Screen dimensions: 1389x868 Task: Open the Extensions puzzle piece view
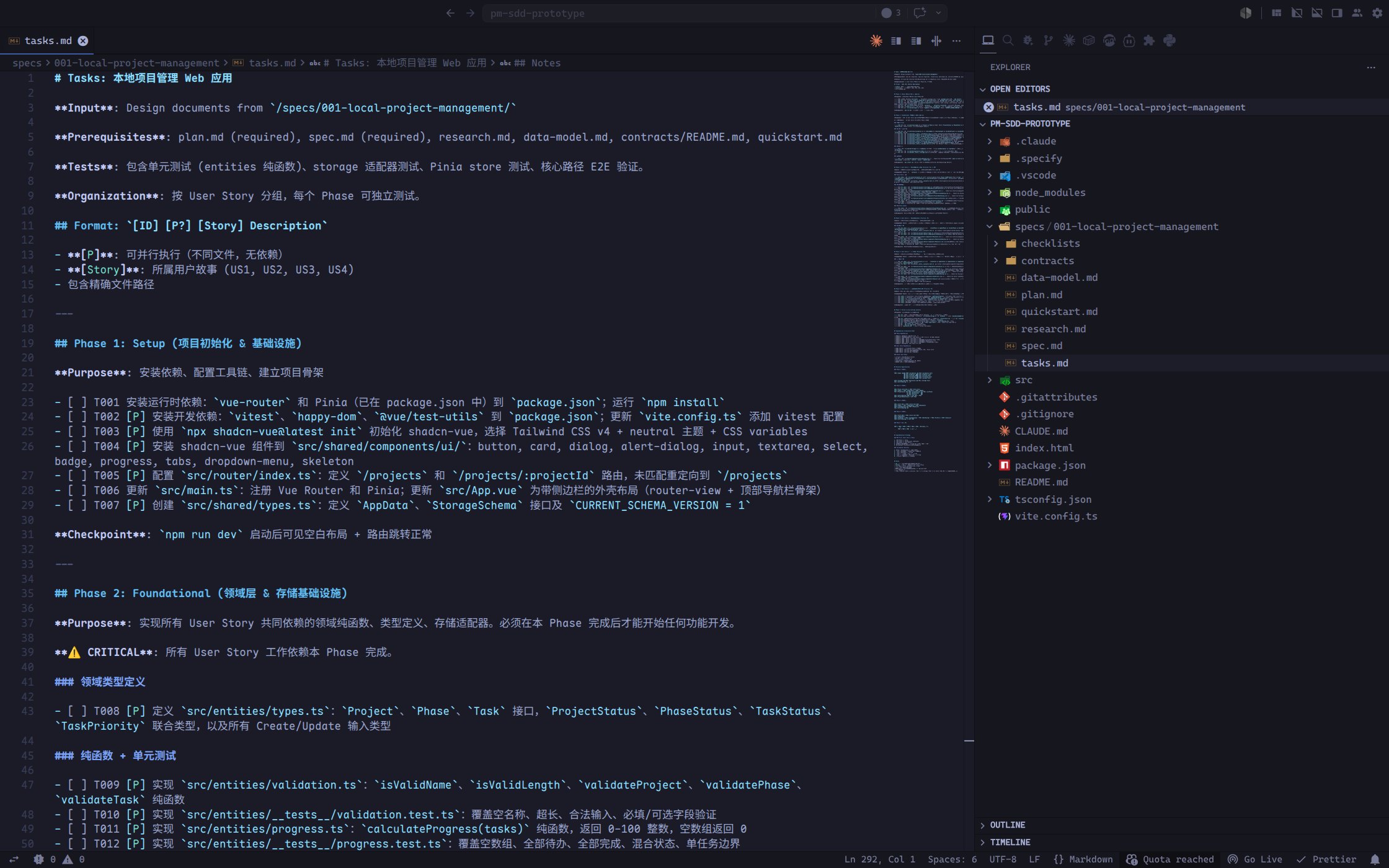click(x=1149, y=40)
